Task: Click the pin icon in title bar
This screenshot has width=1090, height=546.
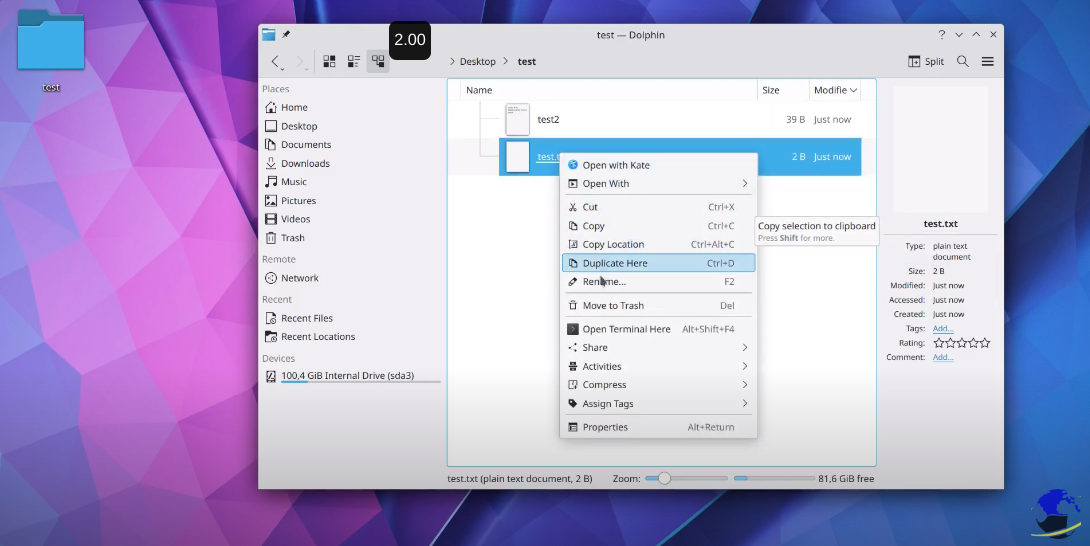Action: tap(286, 35)
